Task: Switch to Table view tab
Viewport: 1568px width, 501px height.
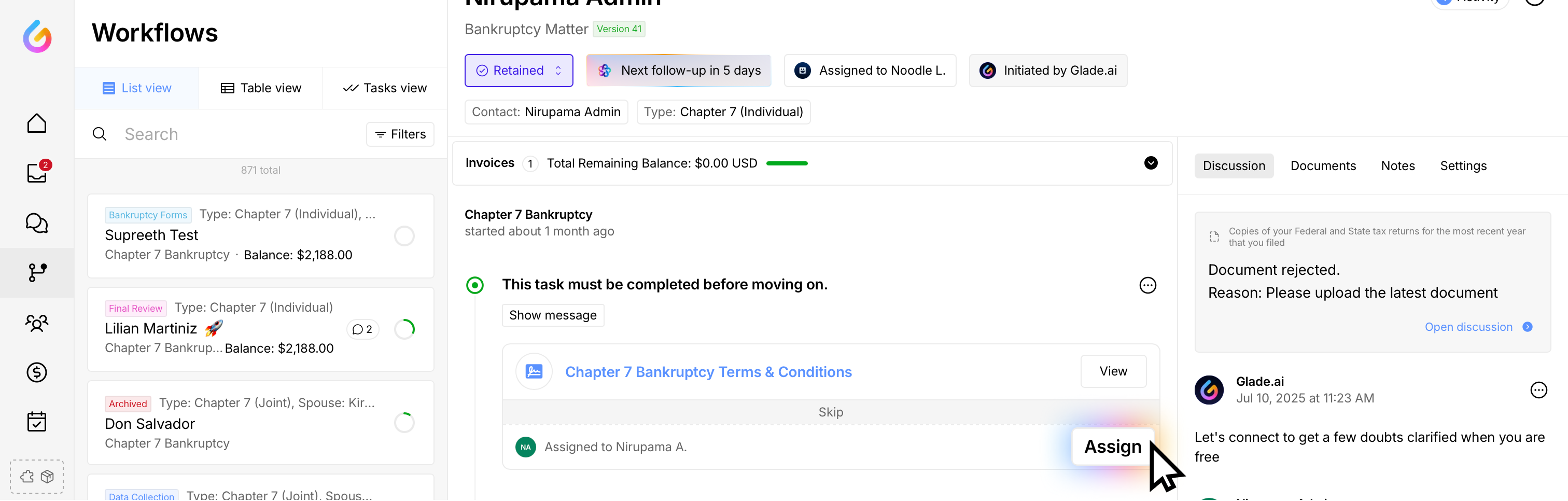Action: click(x=260, y=88)
